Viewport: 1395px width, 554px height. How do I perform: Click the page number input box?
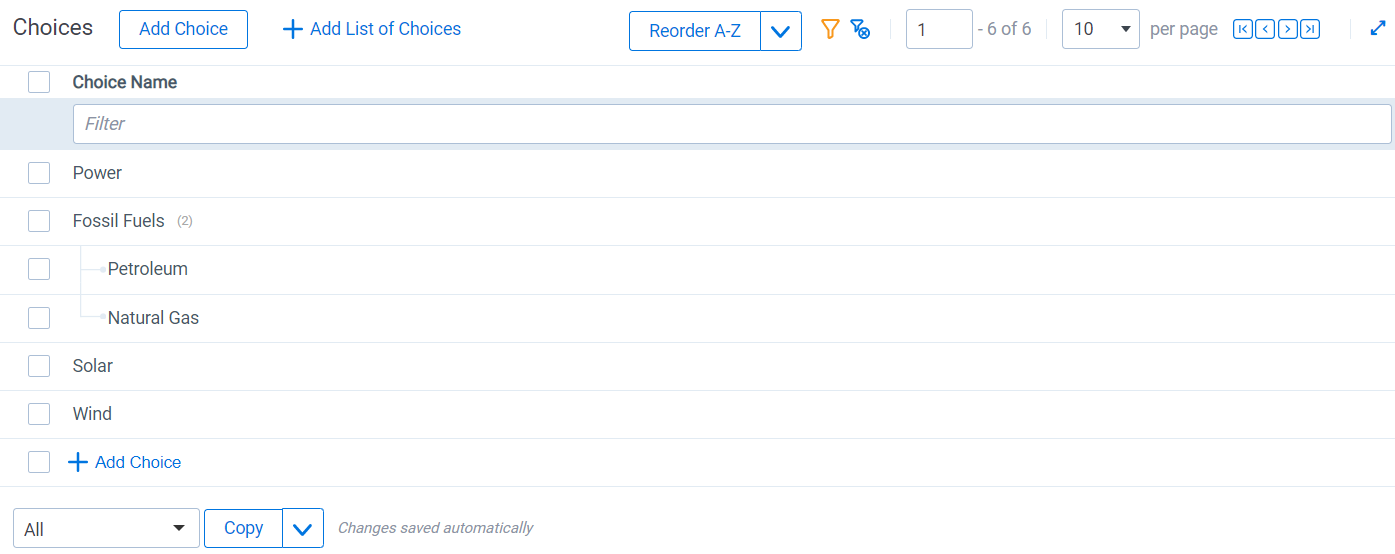(939, 29)
